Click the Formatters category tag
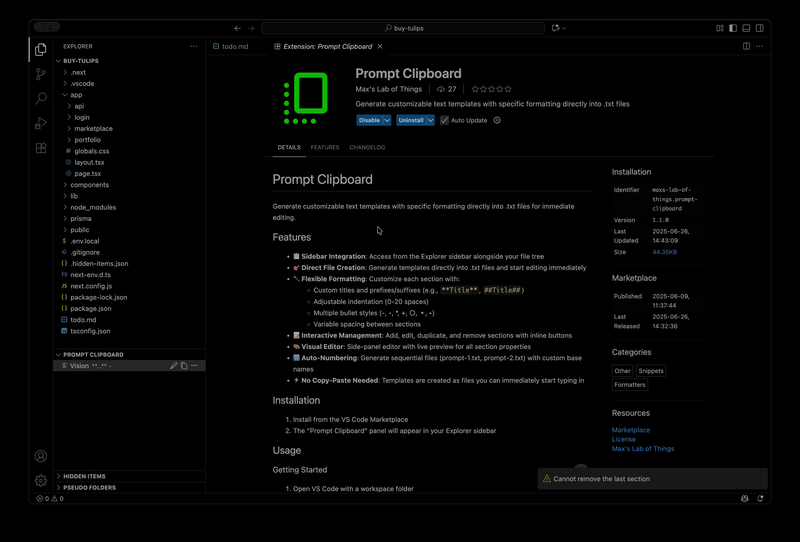Screen dimensions: 800x542 (x=630, y=385)
